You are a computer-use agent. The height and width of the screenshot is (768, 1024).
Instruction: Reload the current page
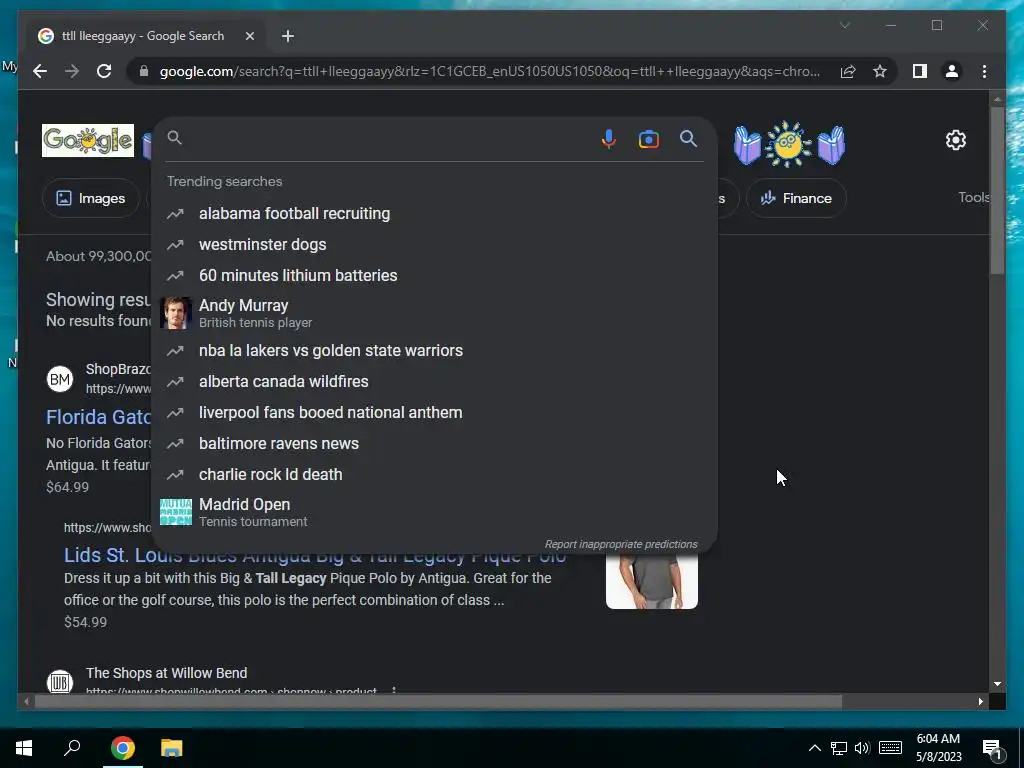click(x=104, y=71)
